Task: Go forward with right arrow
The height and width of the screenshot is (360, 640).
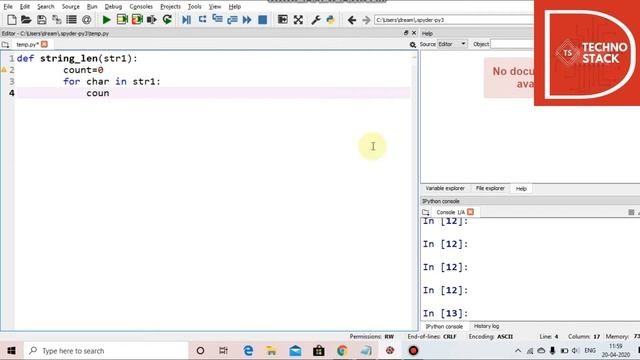Action: click(x=366, y=20)
